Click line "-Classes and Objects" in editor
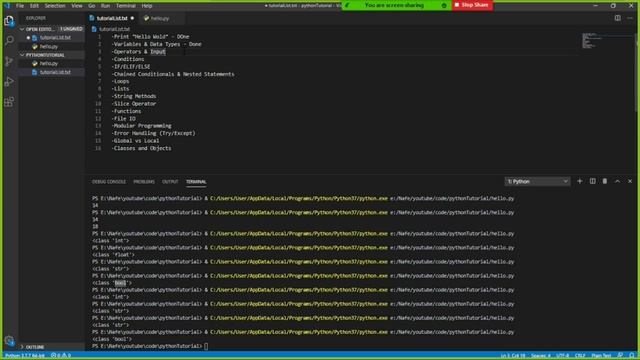 pyautogui.click(x=142, y=148)
